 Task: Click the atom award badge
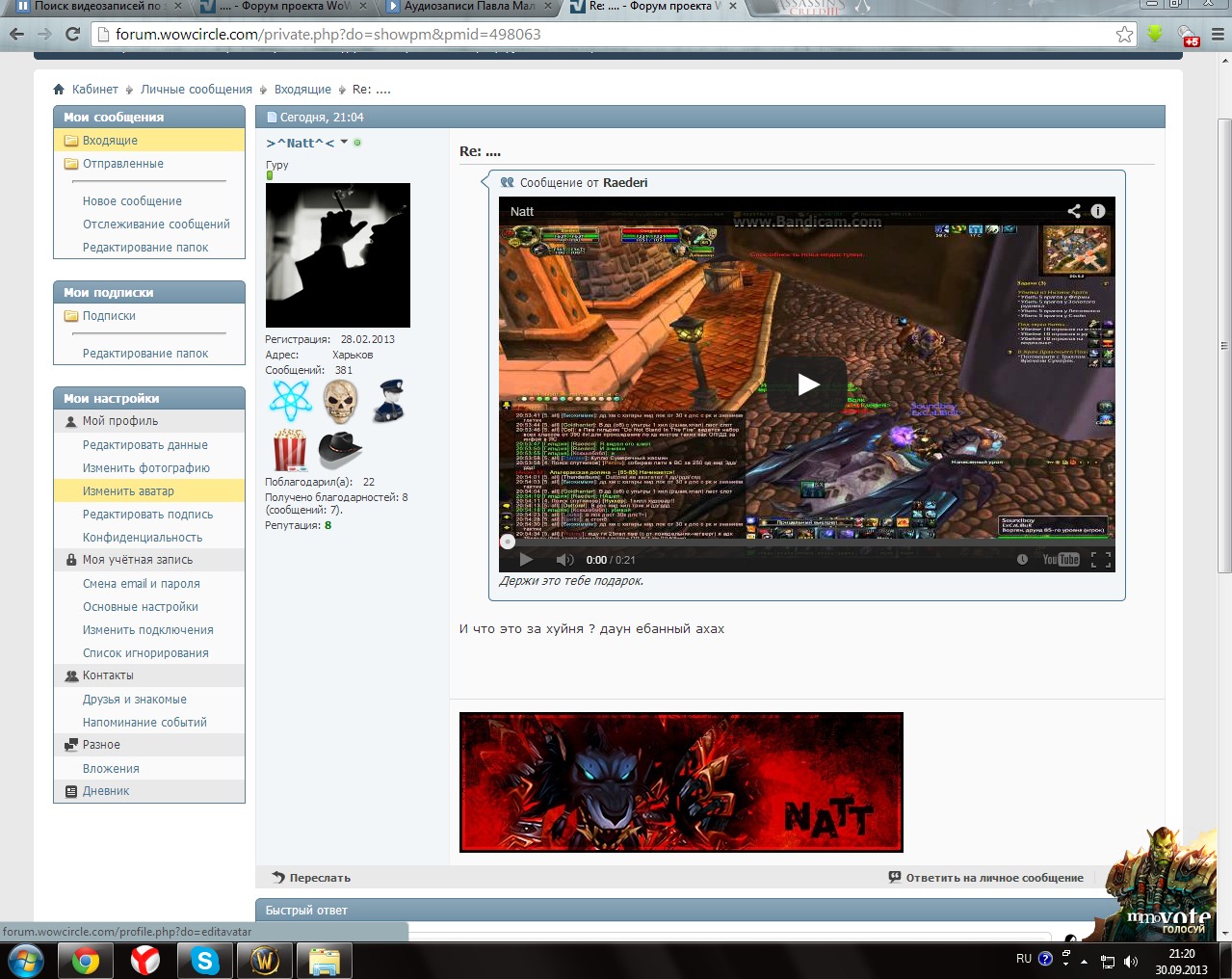(x=290, y=401)
